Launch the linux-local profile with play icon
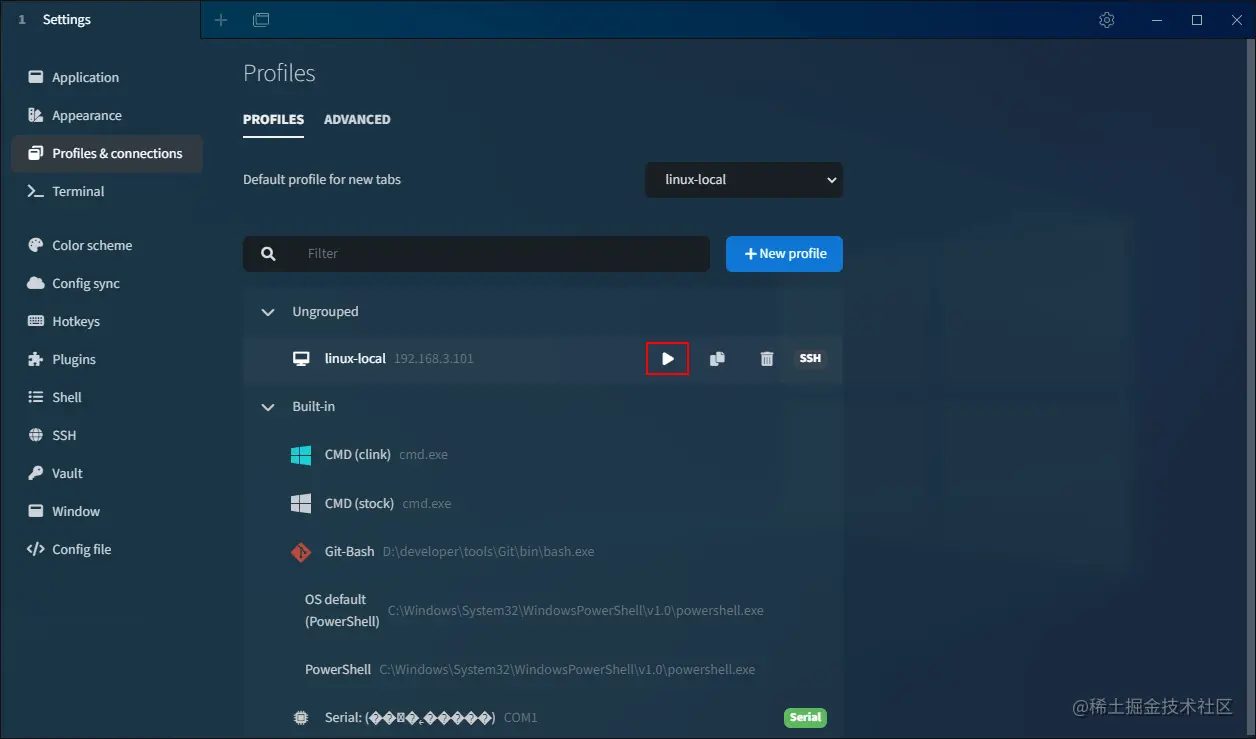The width and height of the screenshot is (1256, 739). coord(668,358)
